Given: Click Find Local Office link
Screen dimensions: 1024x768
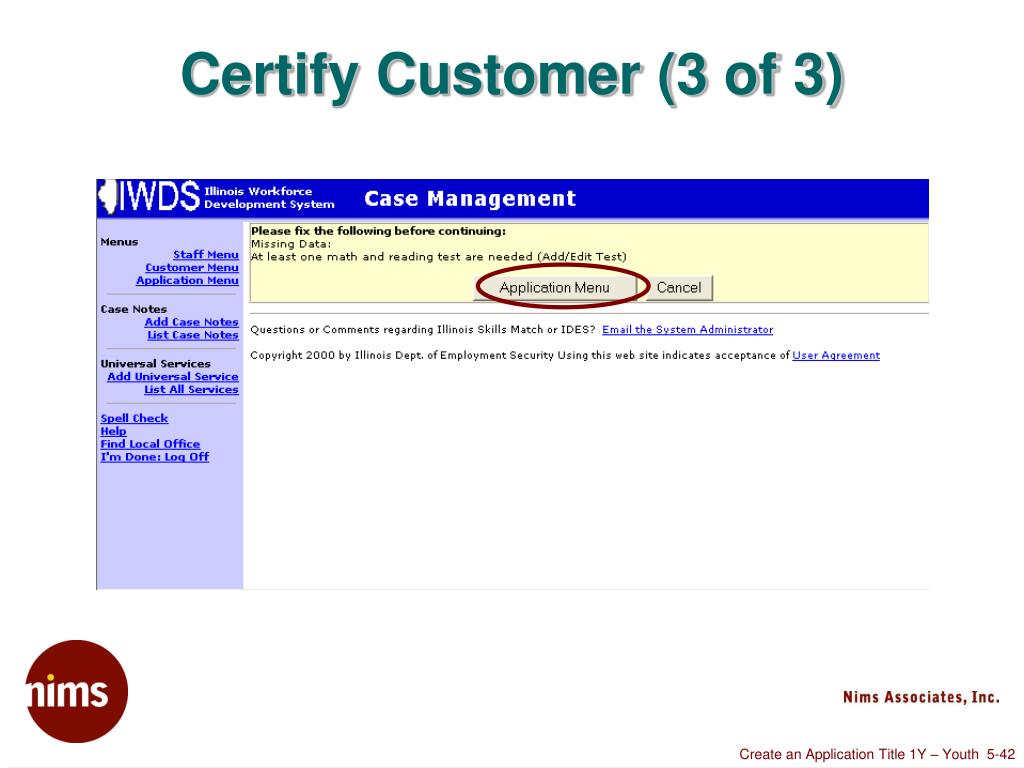Looking at the screenshot, I should point(150,444).
